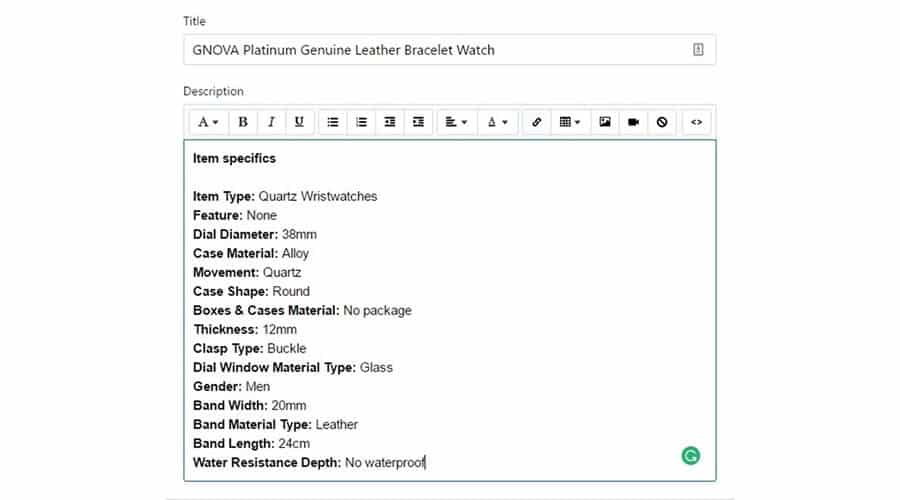
Task: Click the Description label
Action: pyautogui.click(x=214, y=91)
